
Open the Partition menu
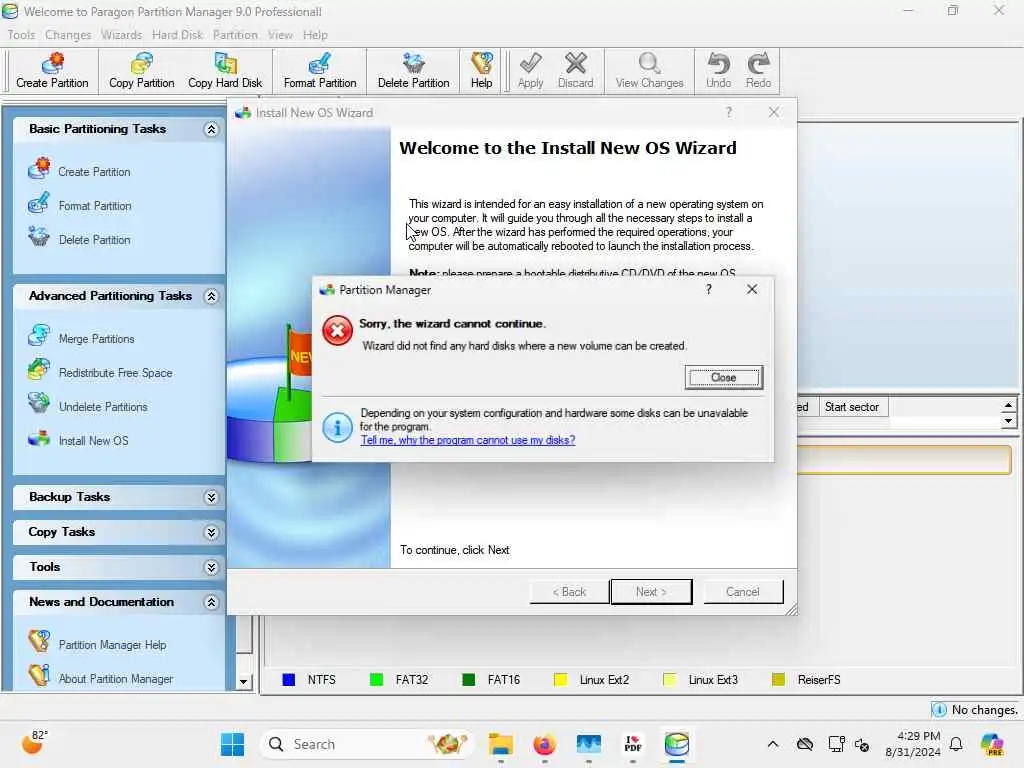pyautogui.click(x=235, y=35)
